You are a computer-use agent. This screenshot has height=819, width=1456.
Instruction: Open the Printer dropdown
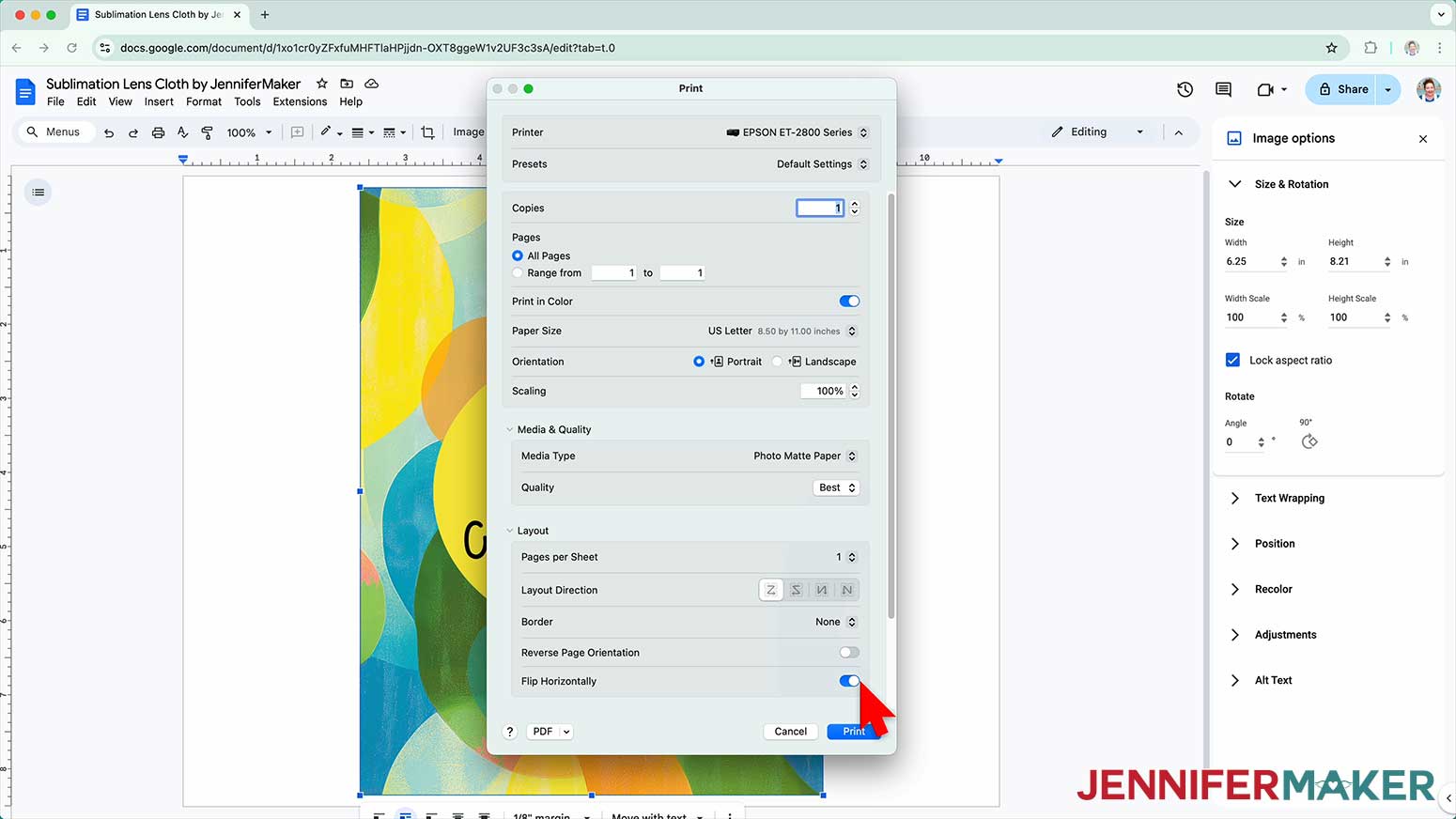click(x=798, y=132)
